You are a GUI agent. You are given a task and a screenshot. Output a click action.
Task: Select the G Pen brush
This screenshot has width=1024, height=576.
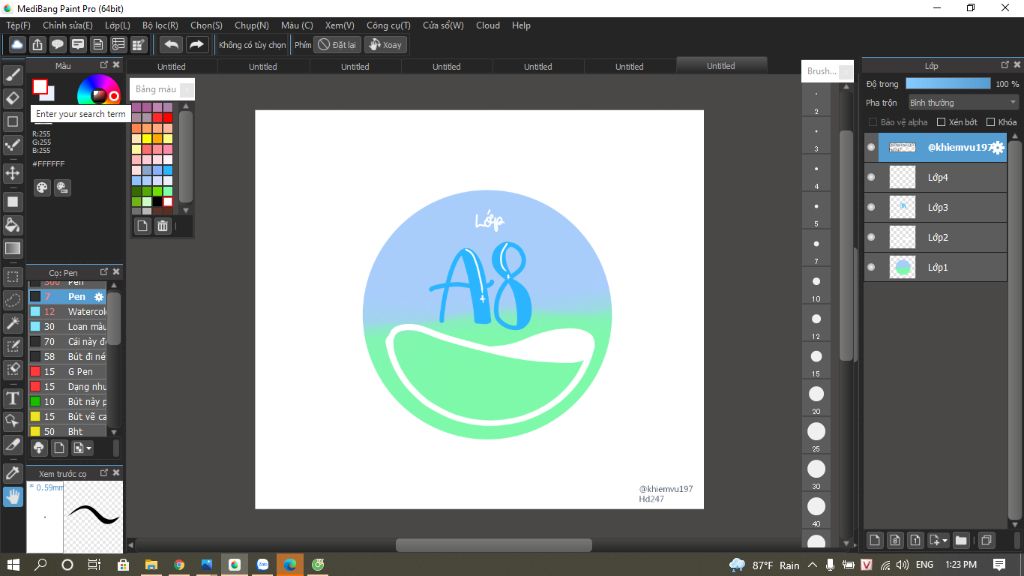pos(67,372)
